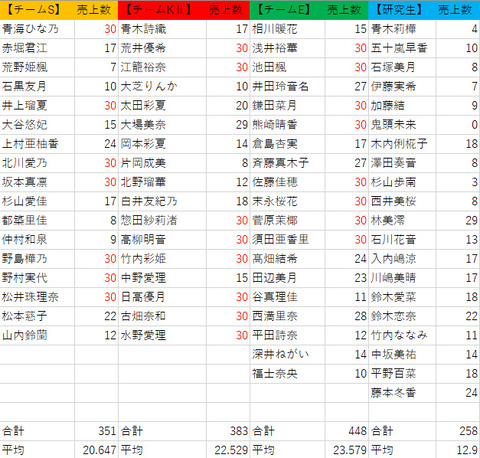Select 売上数 header in the Team S column
Viewport: 480px width, 458px height.
point(96,10)
